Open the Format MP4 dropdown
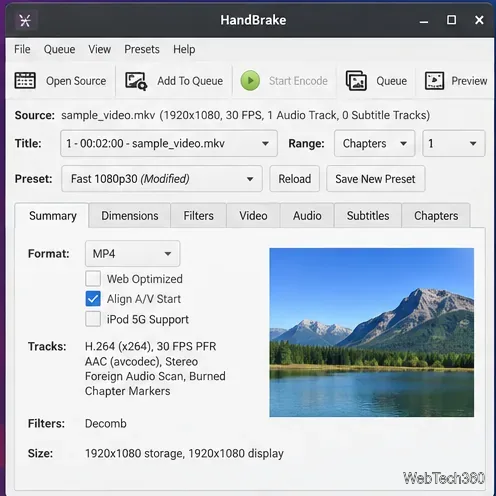The image size is (496, 496). click(133, 254)
